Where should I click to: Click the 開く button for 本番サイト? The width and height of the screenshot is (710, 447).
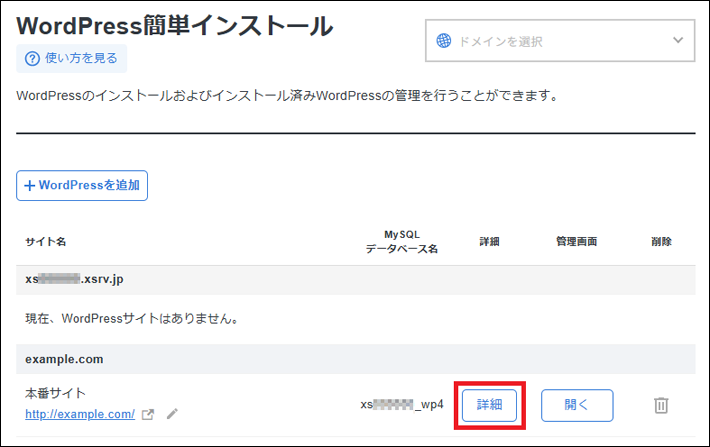[577, 405]
